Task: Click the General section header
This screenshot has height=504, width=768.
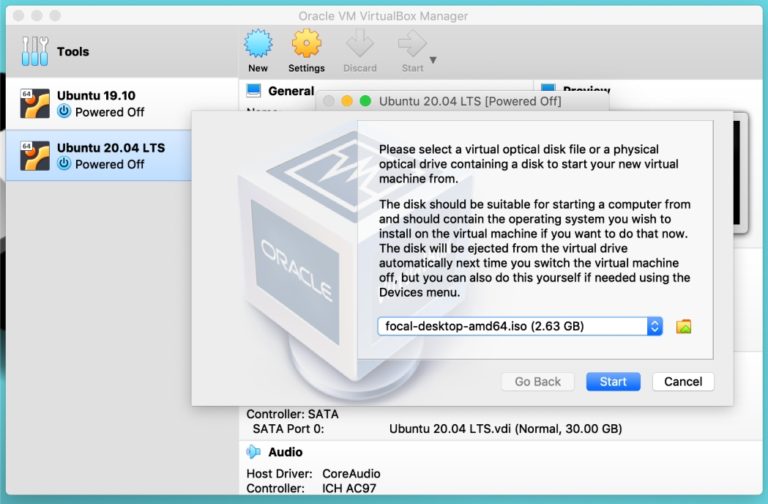Action: click(x=291, y=91)
